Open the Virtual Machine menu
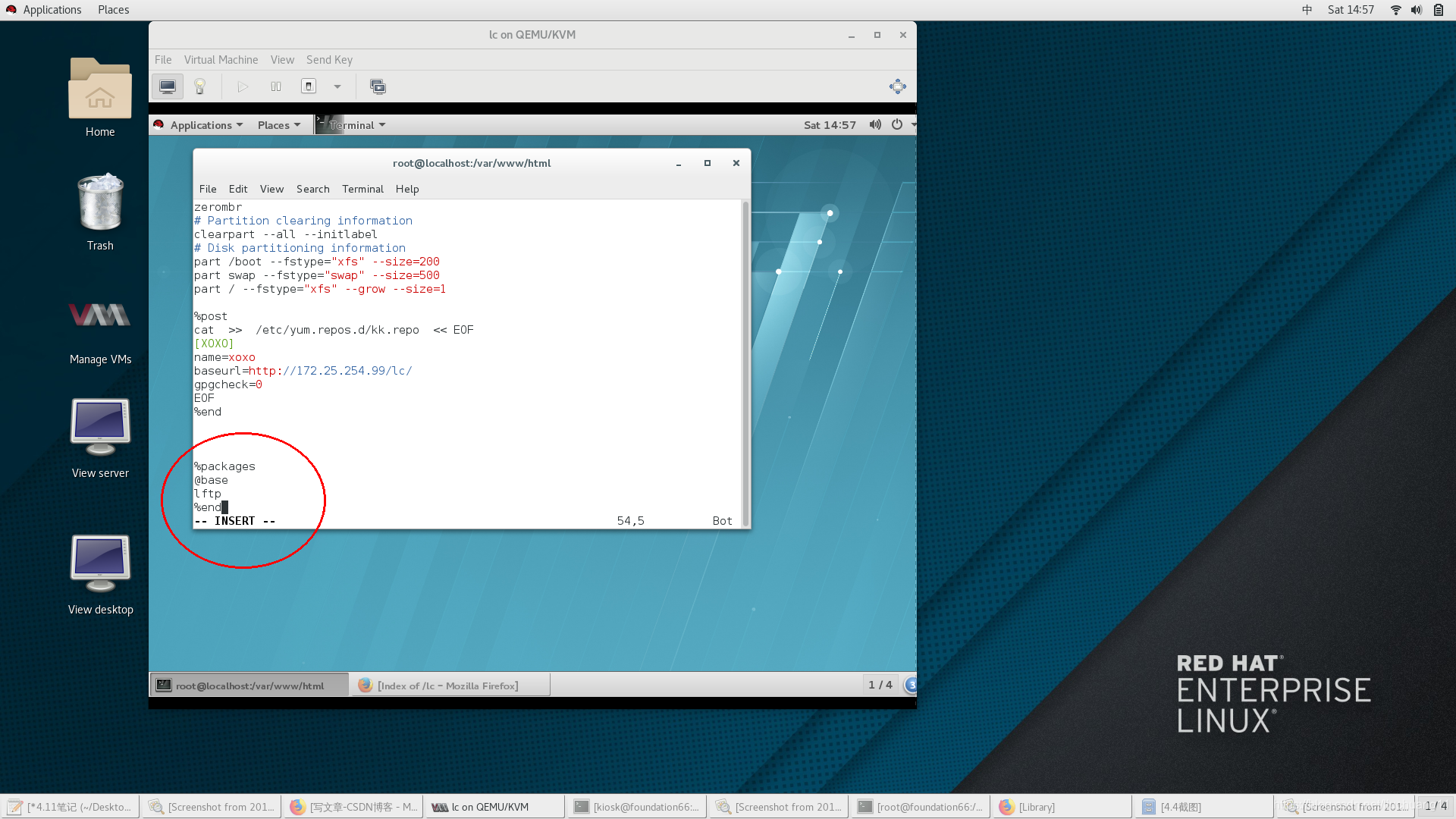 point(221,60)
